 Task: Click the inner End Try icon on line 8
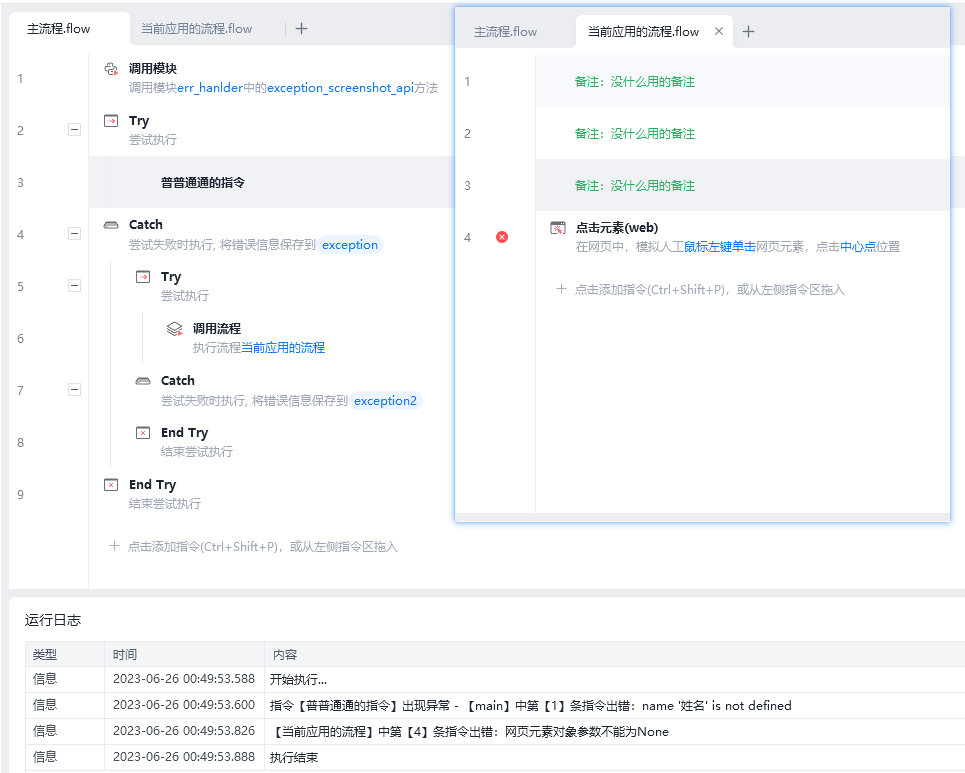[x=143, y=433]
